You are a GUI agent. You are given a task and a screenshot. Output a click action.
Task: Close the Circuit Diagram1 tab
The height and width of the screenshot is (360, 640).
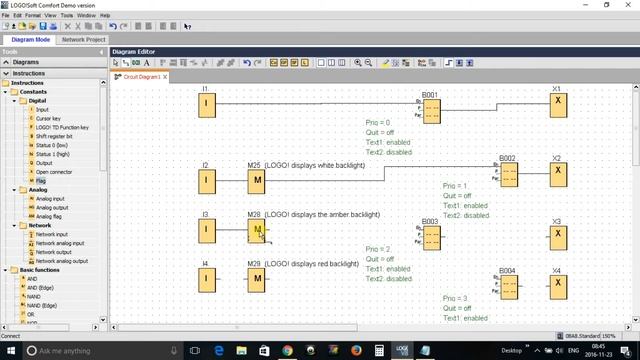tap(165, 77)
